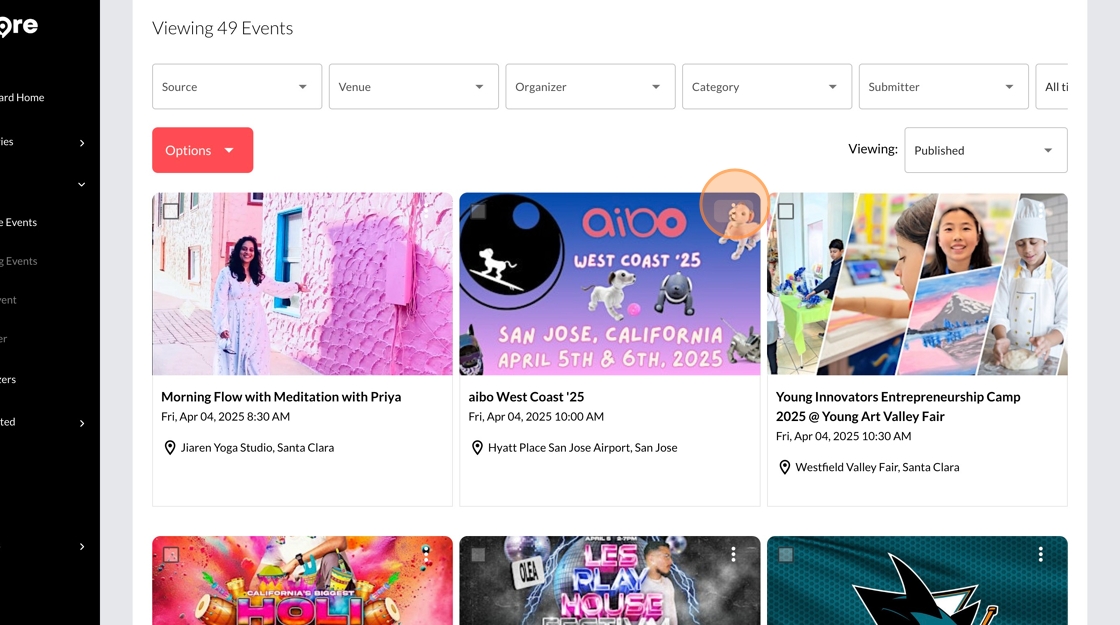Click the location pin beside Hyatt Place San Jose Airport

[477, 448]
